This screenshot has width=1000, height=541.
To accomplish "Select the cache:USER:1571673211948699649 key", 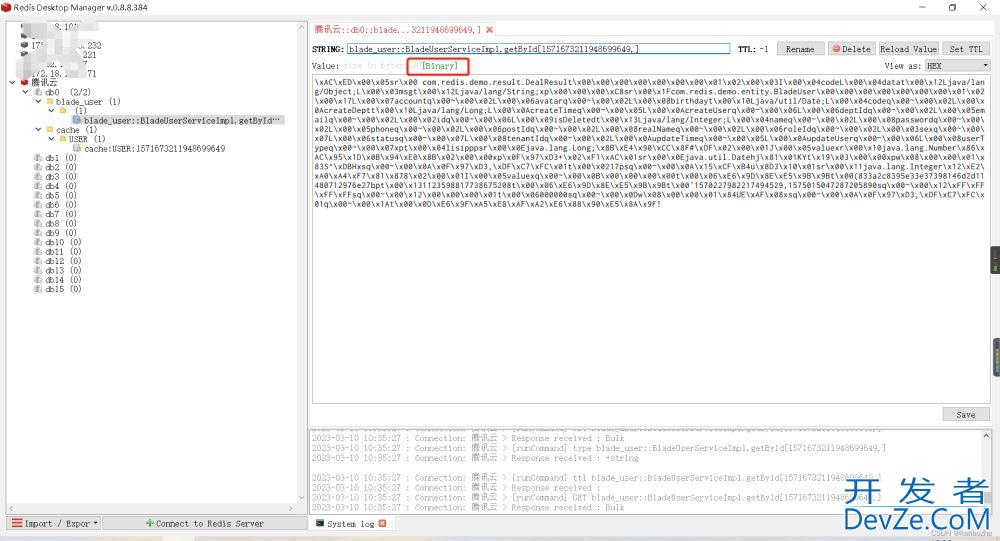I will pyautogui.click(x=154, y=148).
